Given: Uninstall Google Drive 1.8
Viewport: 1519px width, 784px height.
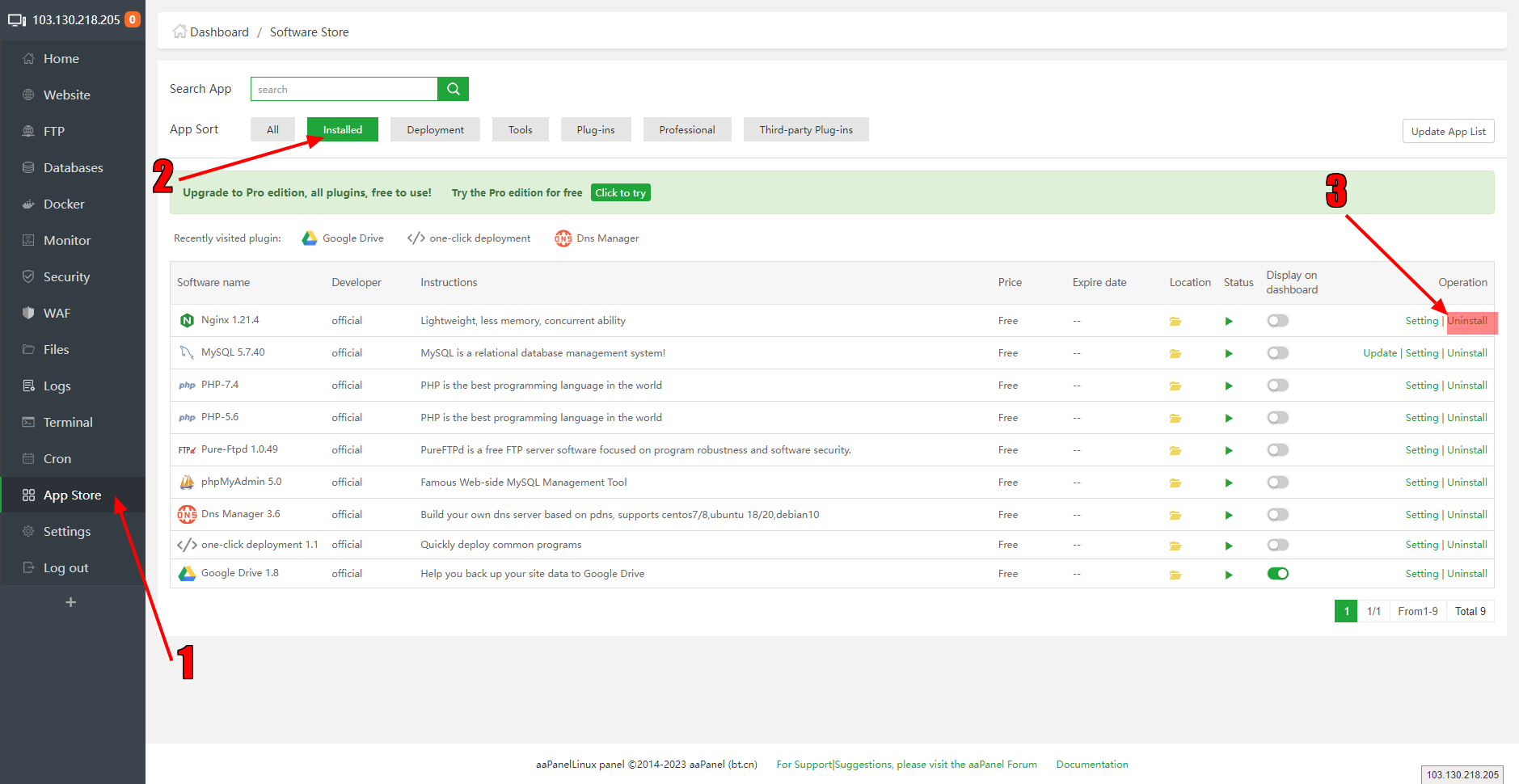Looking at the screenshot, I should pos(1467,574).
